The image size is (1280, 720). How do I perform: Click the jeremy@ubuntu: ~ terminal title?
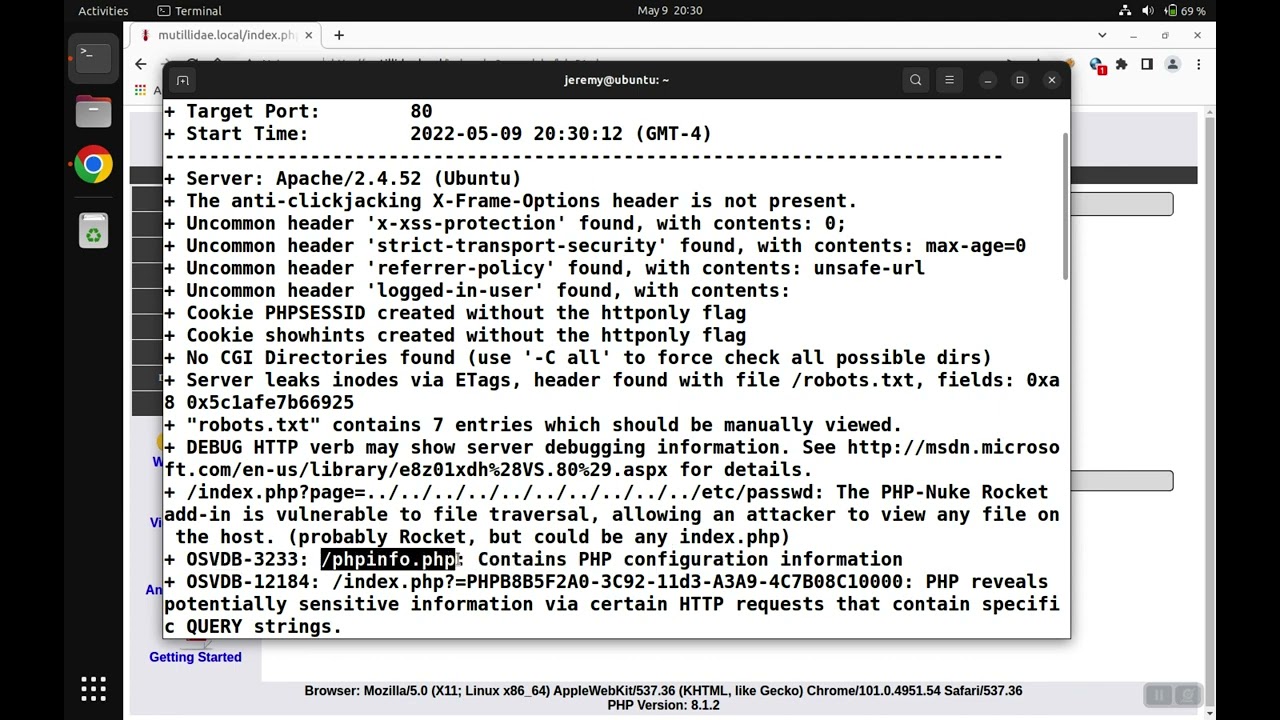(616, 80)
